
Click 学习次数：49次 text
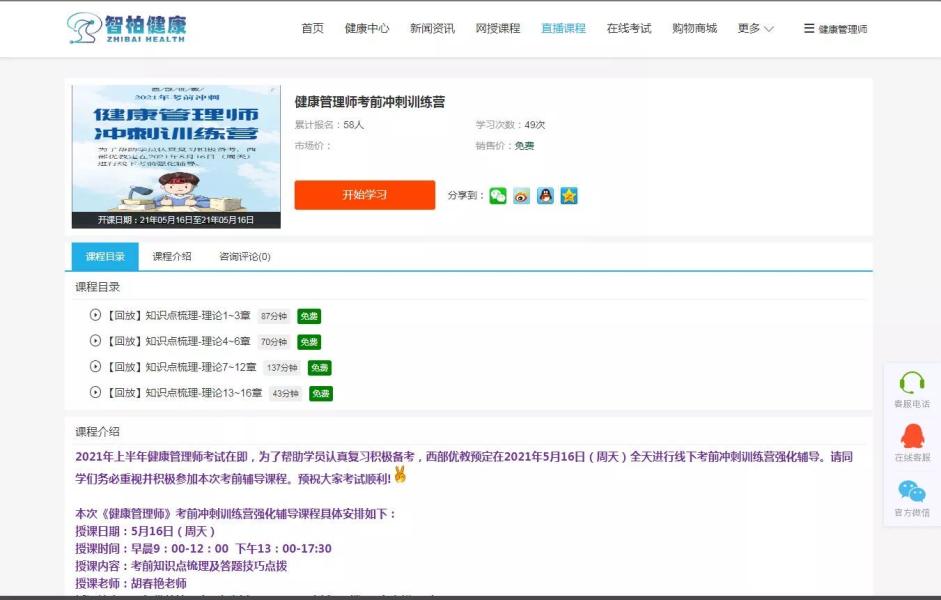point(510,125)
